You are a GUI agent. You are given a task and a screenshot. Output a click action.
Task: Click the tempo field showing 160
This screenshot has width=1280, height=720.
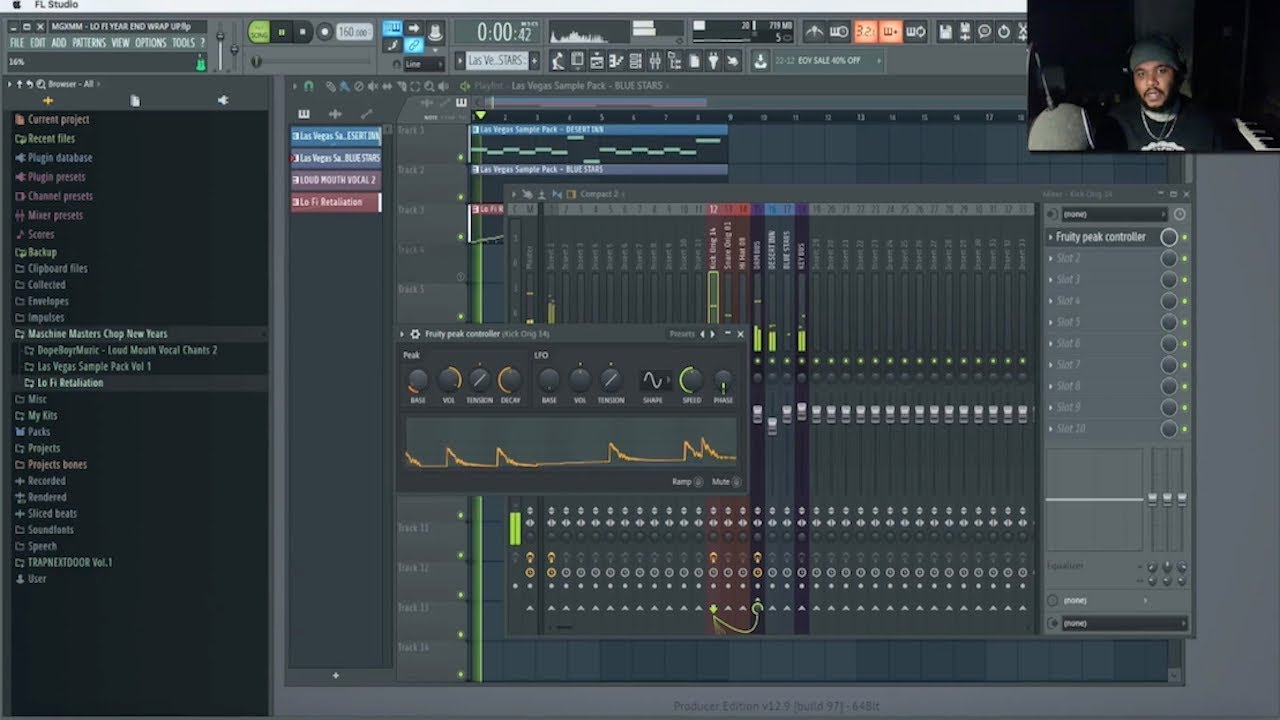pyautogui.click(x=354, y=32)
